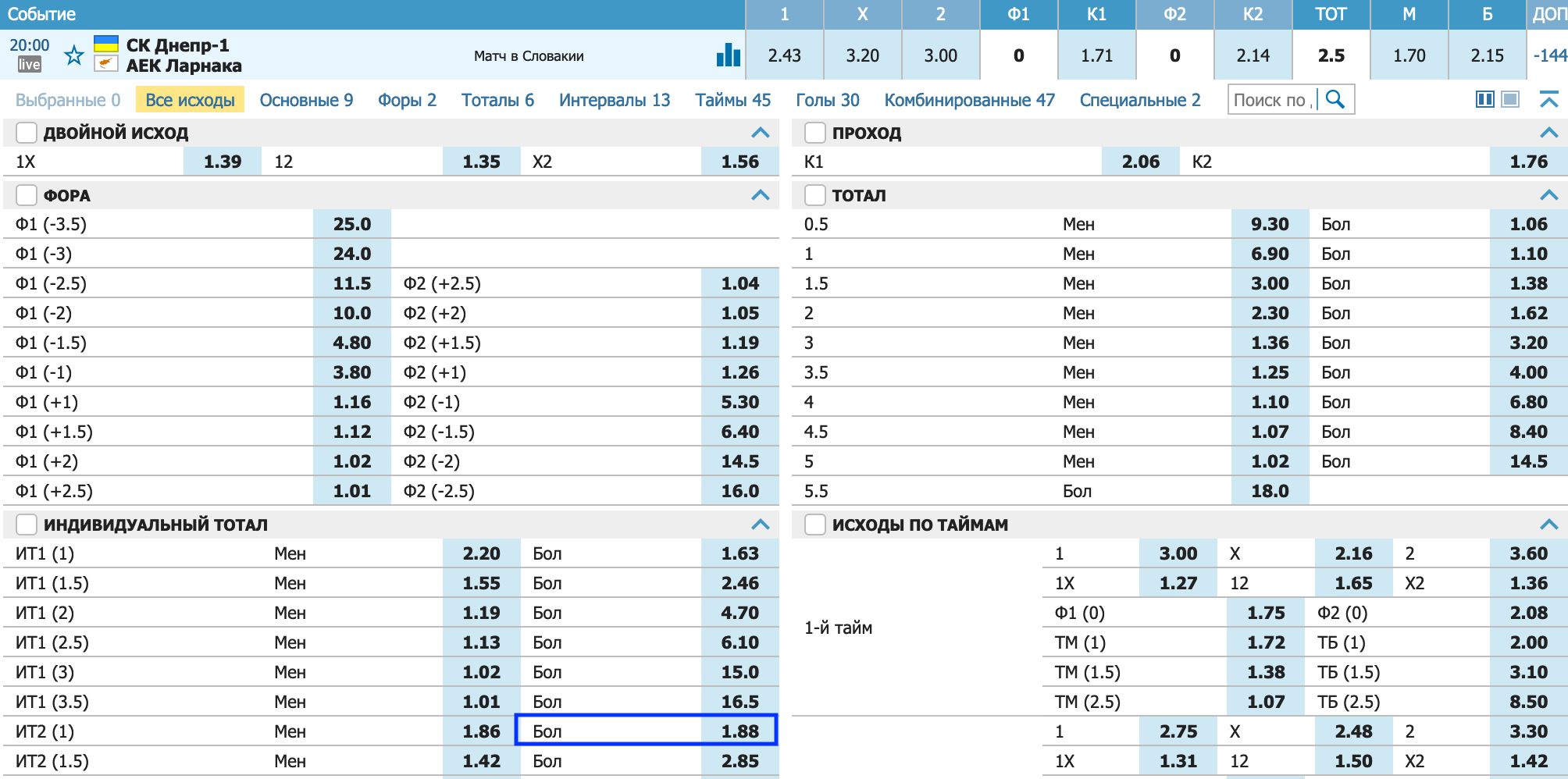Collapse the Фора section

tap(760, 195)
